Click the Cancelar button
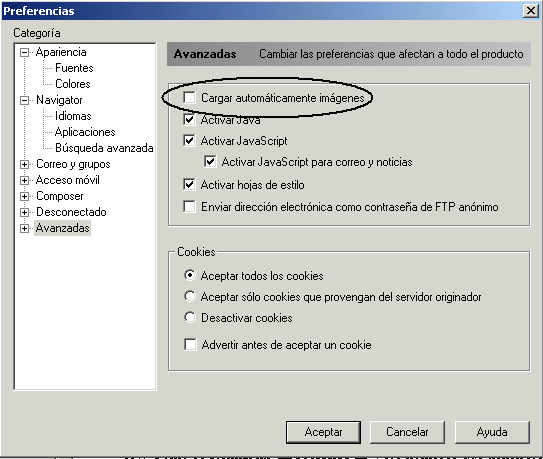 click(x=407, y=432)
